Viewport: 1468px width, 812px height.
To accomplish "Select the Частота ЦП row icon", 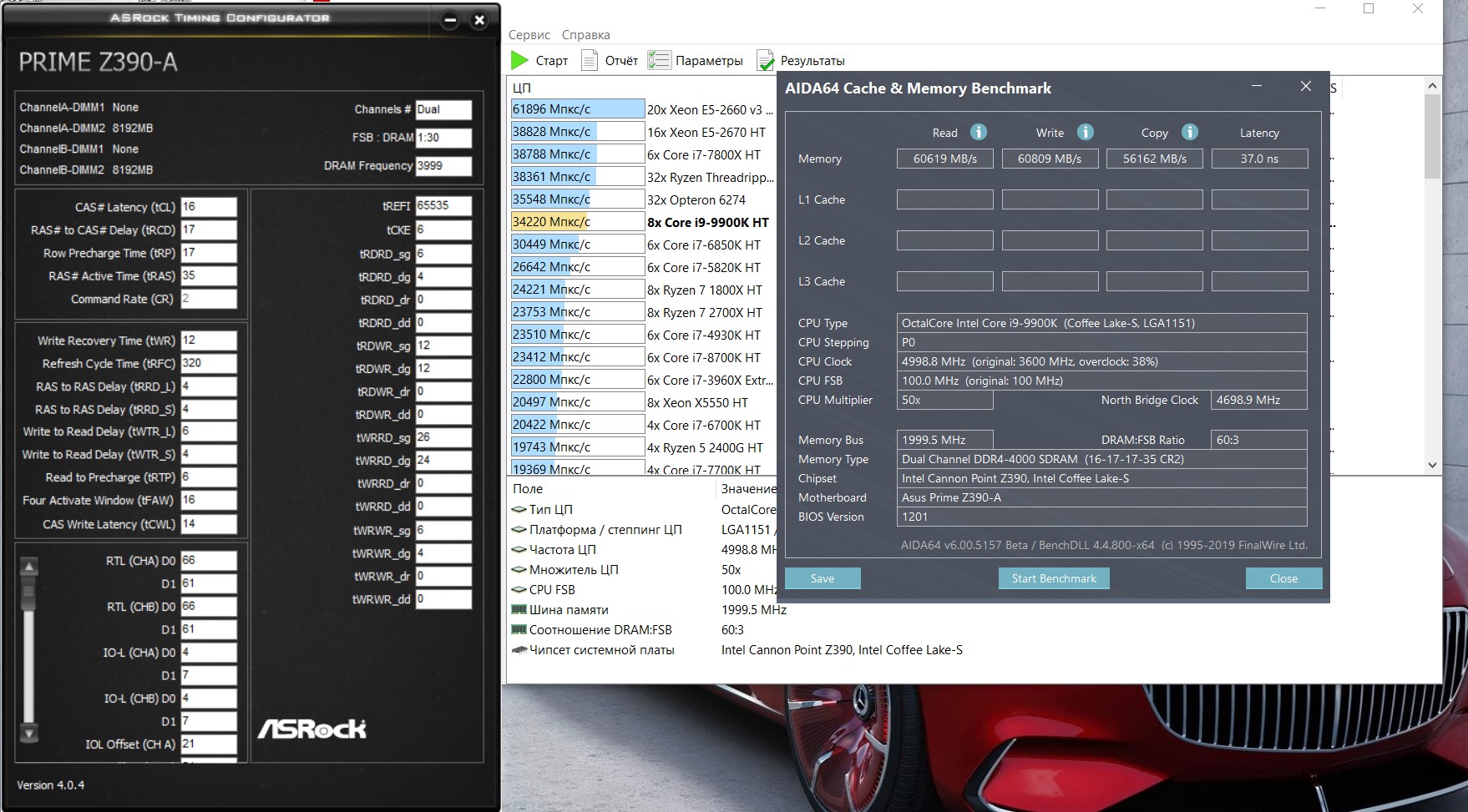I will tap(519, 549).
